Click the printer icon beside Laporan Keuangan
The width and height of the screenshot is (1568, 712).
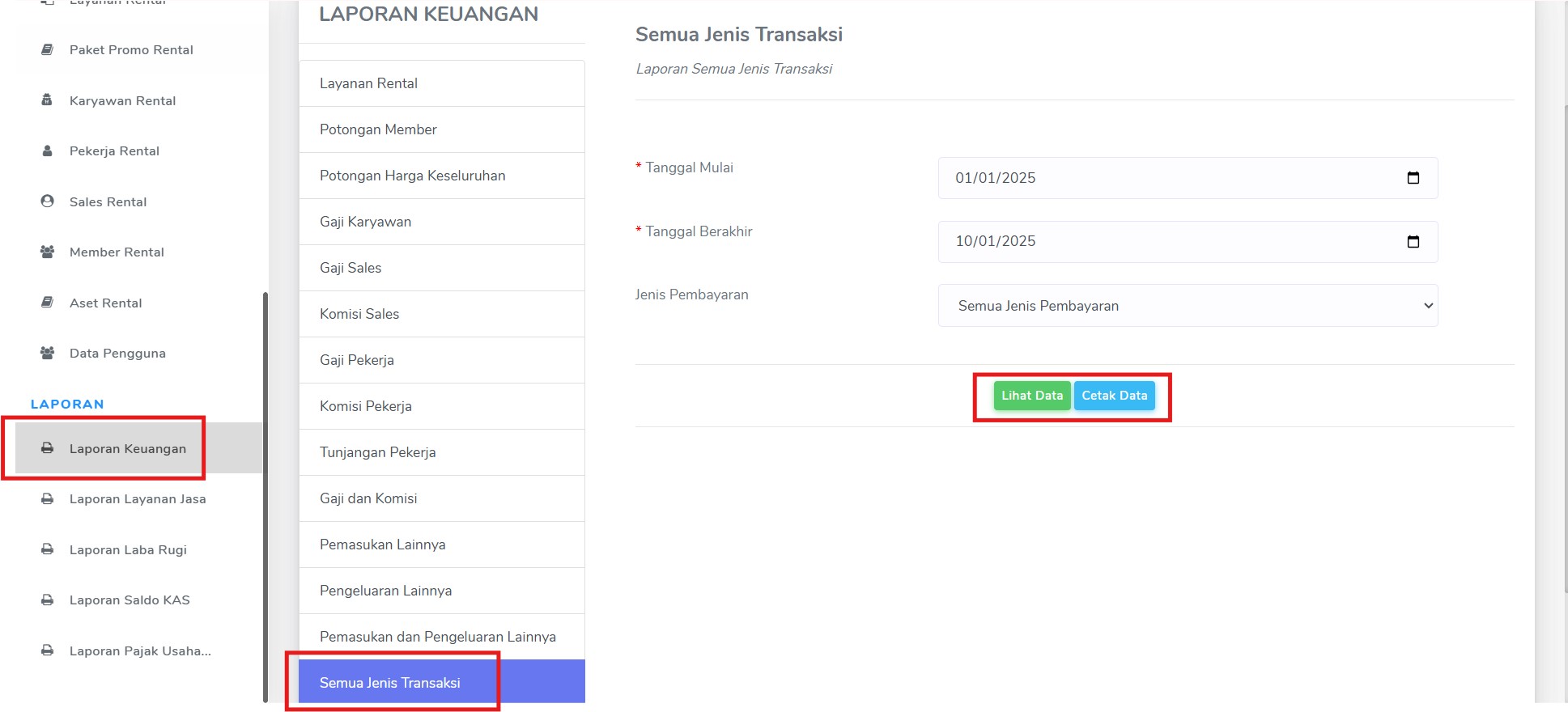[x=48, y=448]
